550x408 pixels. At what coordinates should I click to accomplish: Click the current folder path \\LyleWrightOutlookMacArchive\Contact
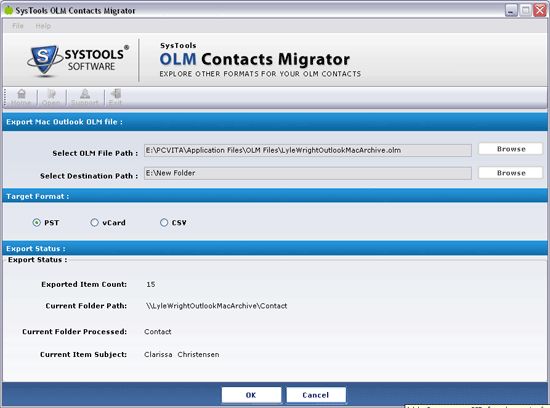[x=216, y=306]
